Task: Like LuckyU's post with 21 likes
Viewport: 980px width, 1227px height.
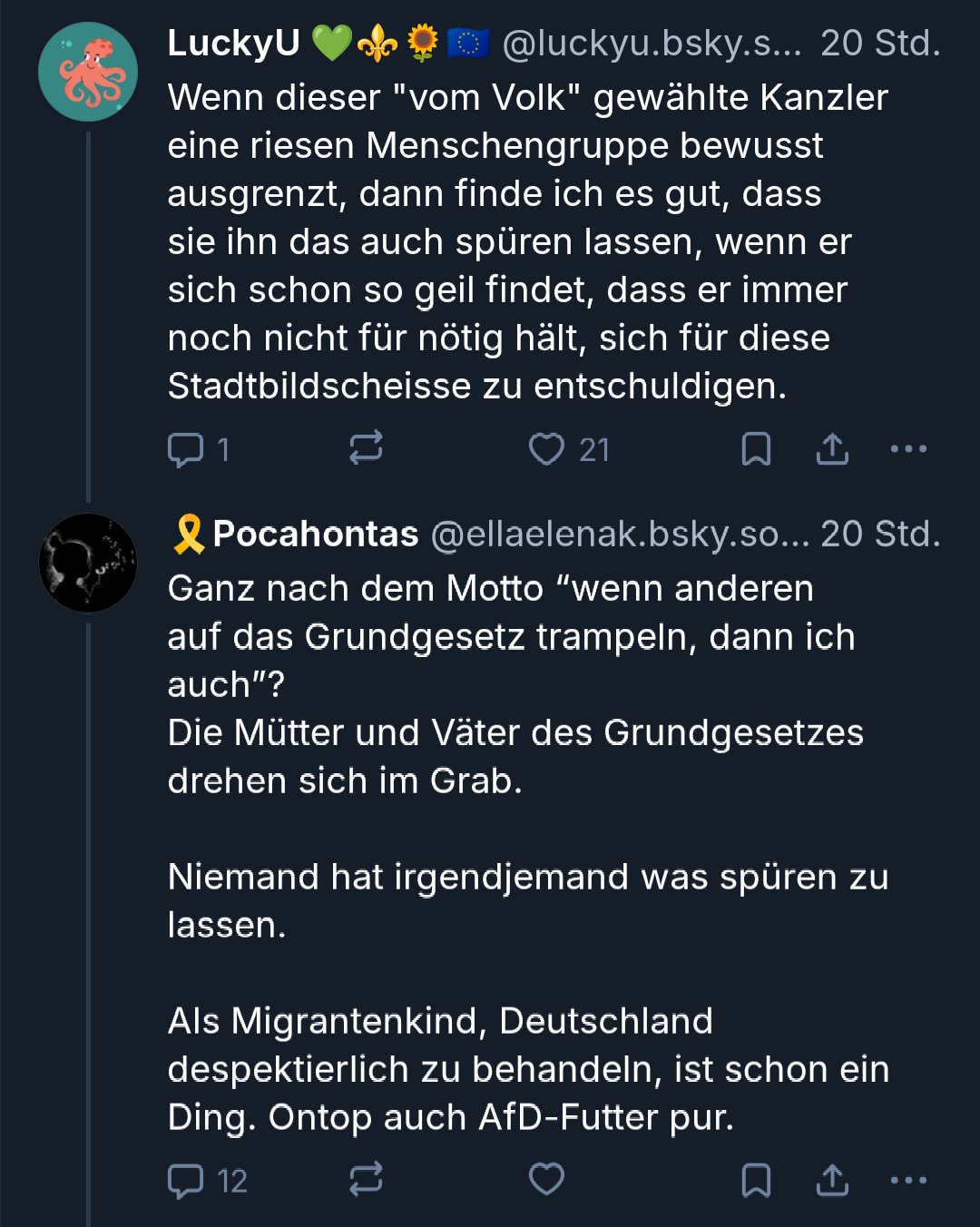Action: [x=546, y=449]
